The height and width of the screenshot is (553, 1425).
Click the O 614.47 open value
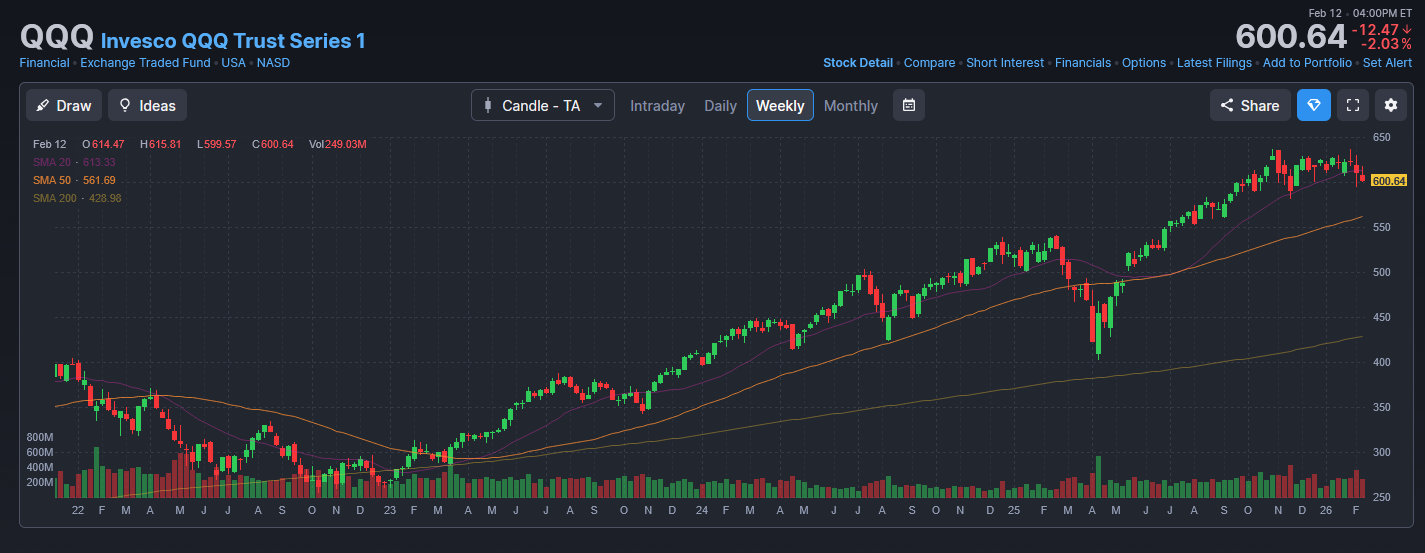(103, 144)
